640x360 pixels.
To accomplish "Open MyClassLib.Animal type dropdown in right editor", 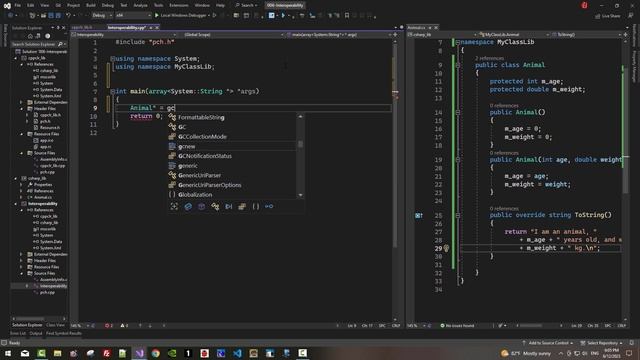I will [513, 35].
